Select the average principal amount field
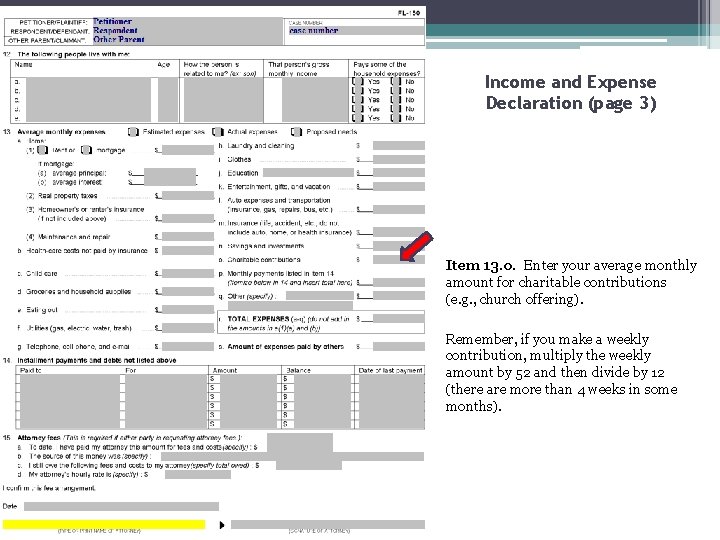The width and height of the screenshot is (720, 540). 170,173
